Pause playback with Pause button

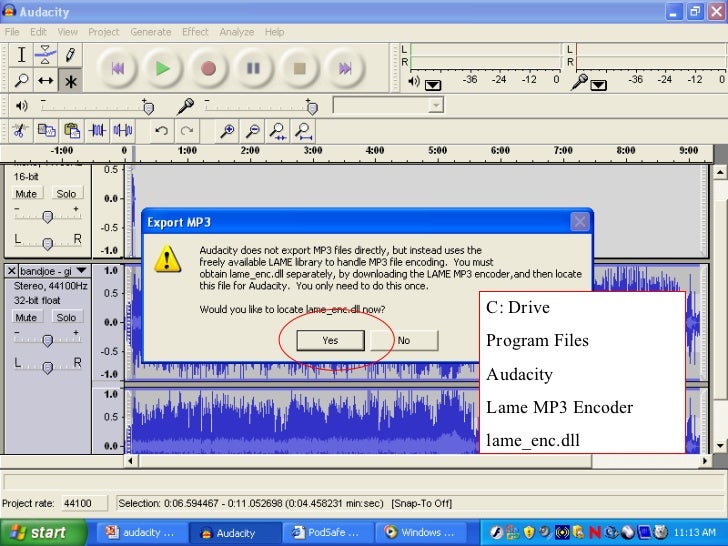[x=254, y=69]
